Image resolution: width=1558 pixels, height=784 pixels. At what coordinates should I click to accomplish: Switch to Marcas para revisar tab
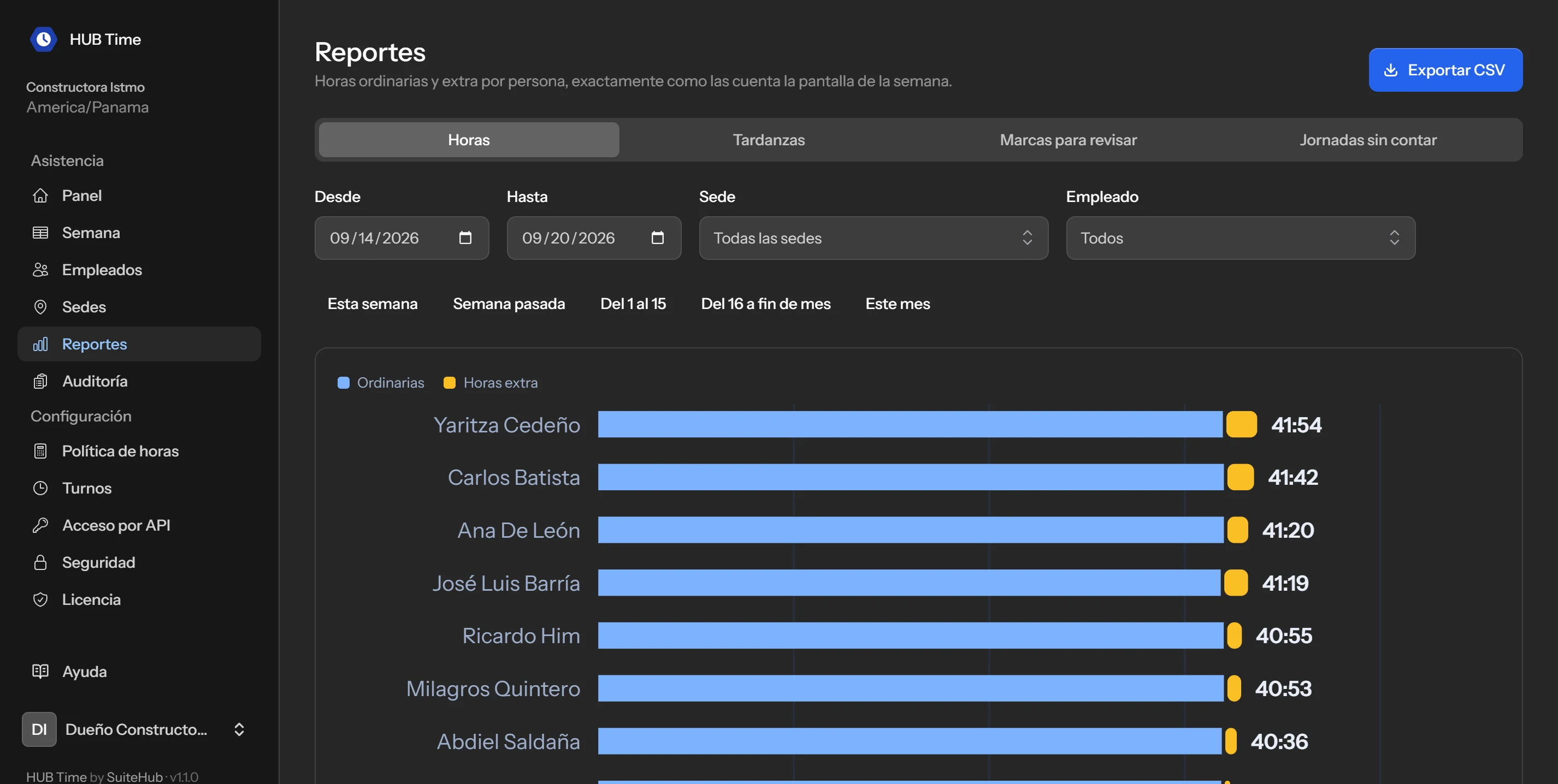(1068, 140)
